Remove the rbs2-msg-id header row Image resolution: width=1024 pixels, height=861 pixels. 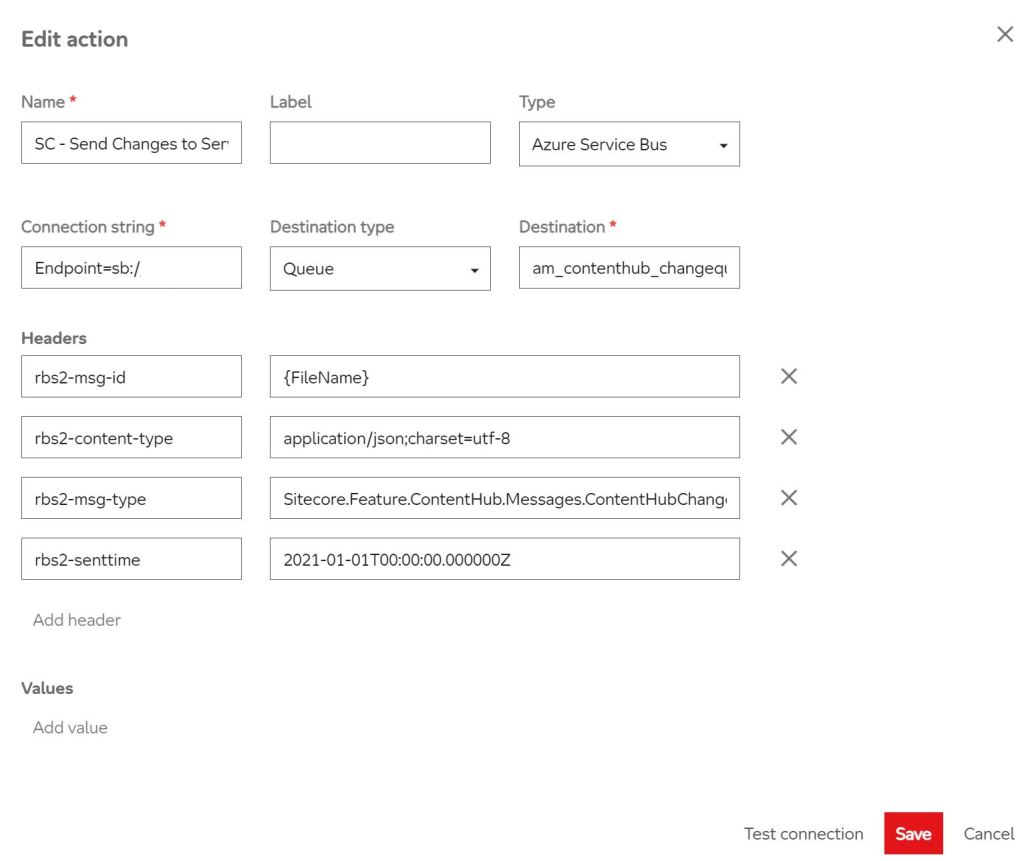[788, 376]
